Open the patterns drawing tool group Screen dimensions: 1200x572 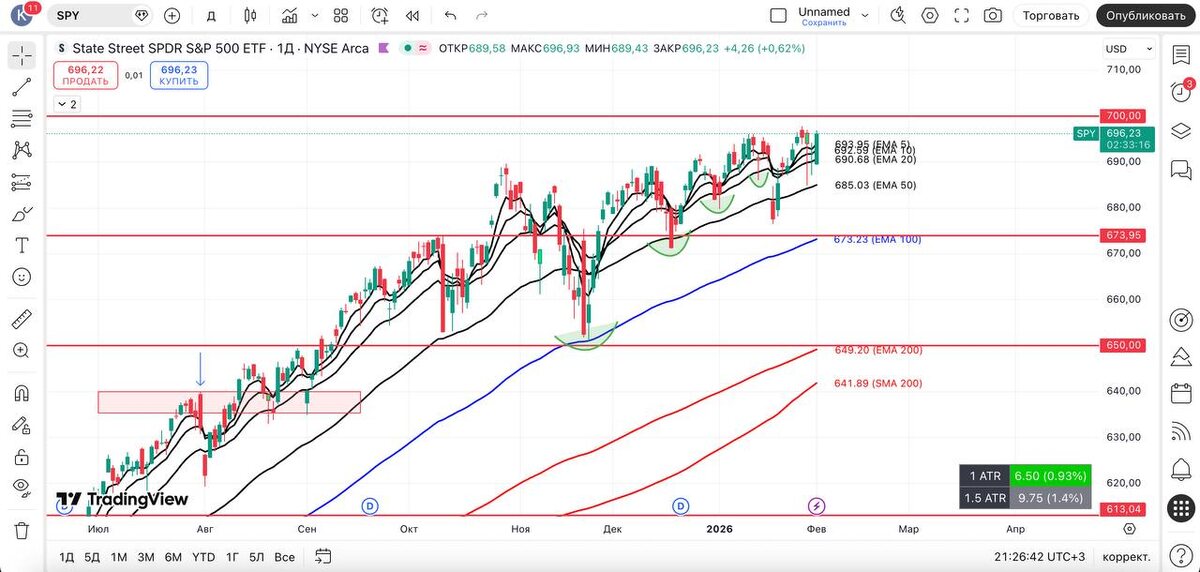click(x=22, y=151)
